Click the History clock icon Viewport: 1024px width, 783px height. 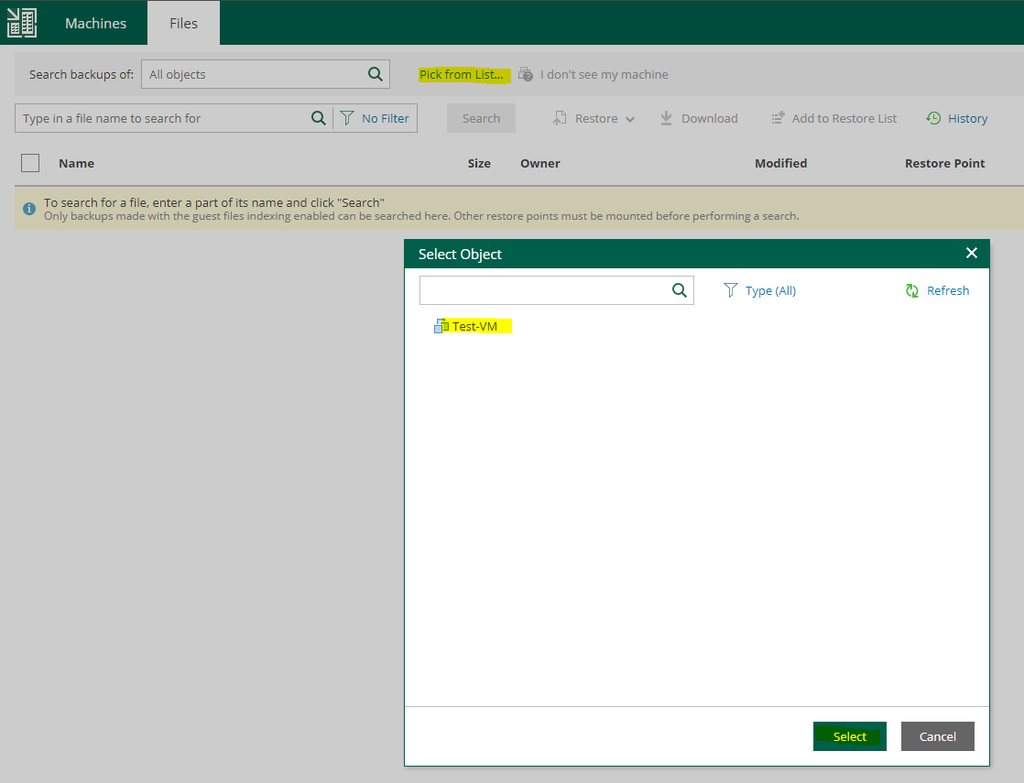coord(933,118)
